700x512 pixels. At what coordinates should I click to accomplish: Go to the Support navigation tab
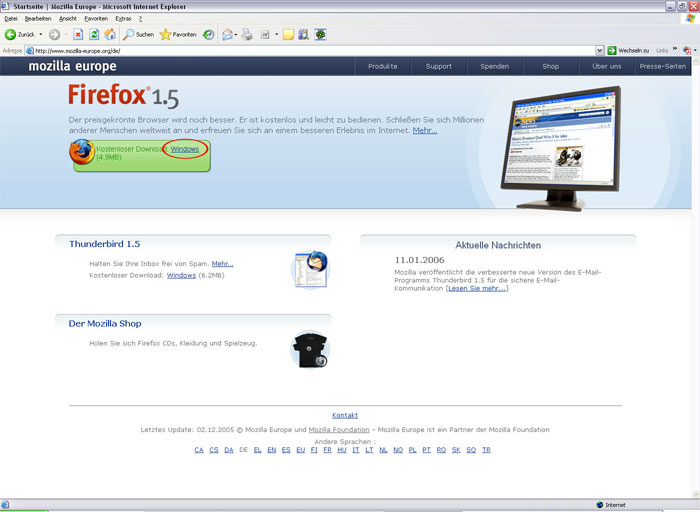pyautogui.click(x=439, y=66)
